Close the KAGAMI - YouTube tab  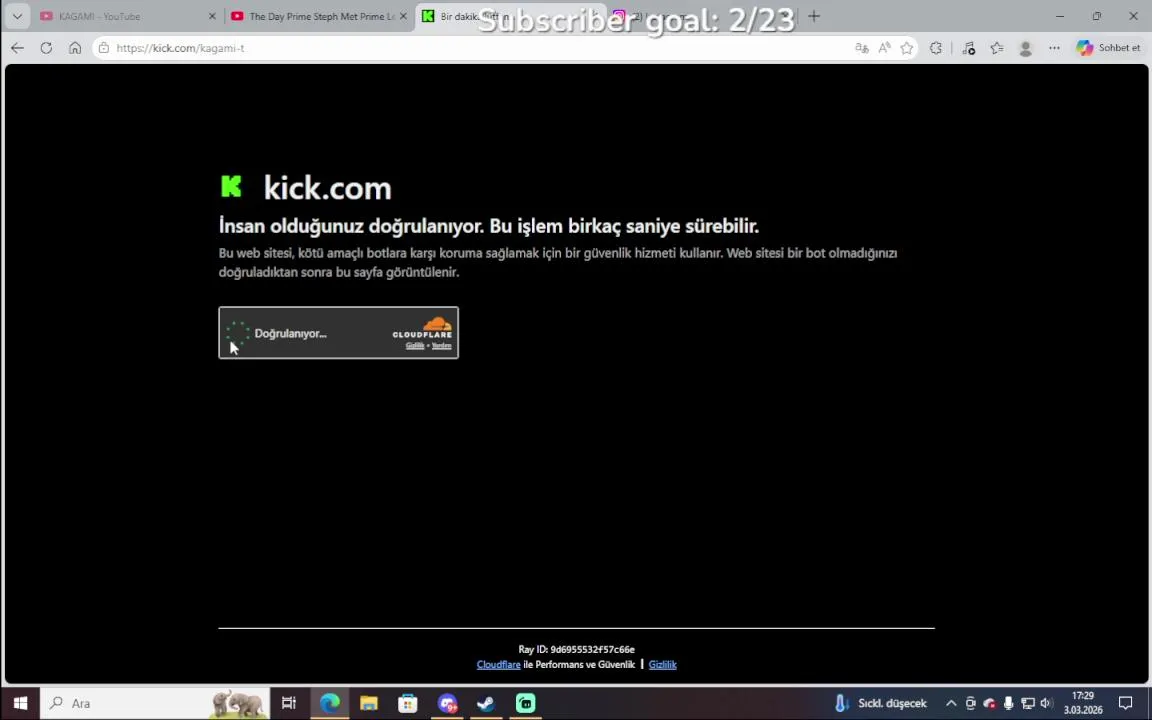coord(212,16)
